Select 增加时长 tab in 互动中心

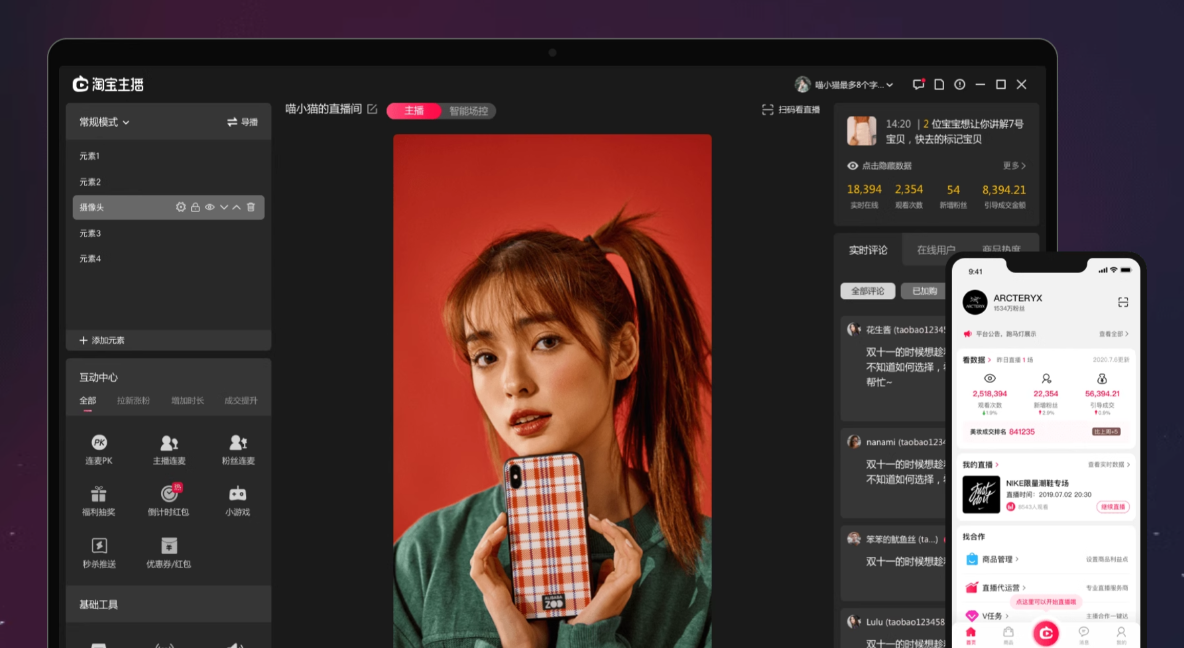click(x=187, y=400)
